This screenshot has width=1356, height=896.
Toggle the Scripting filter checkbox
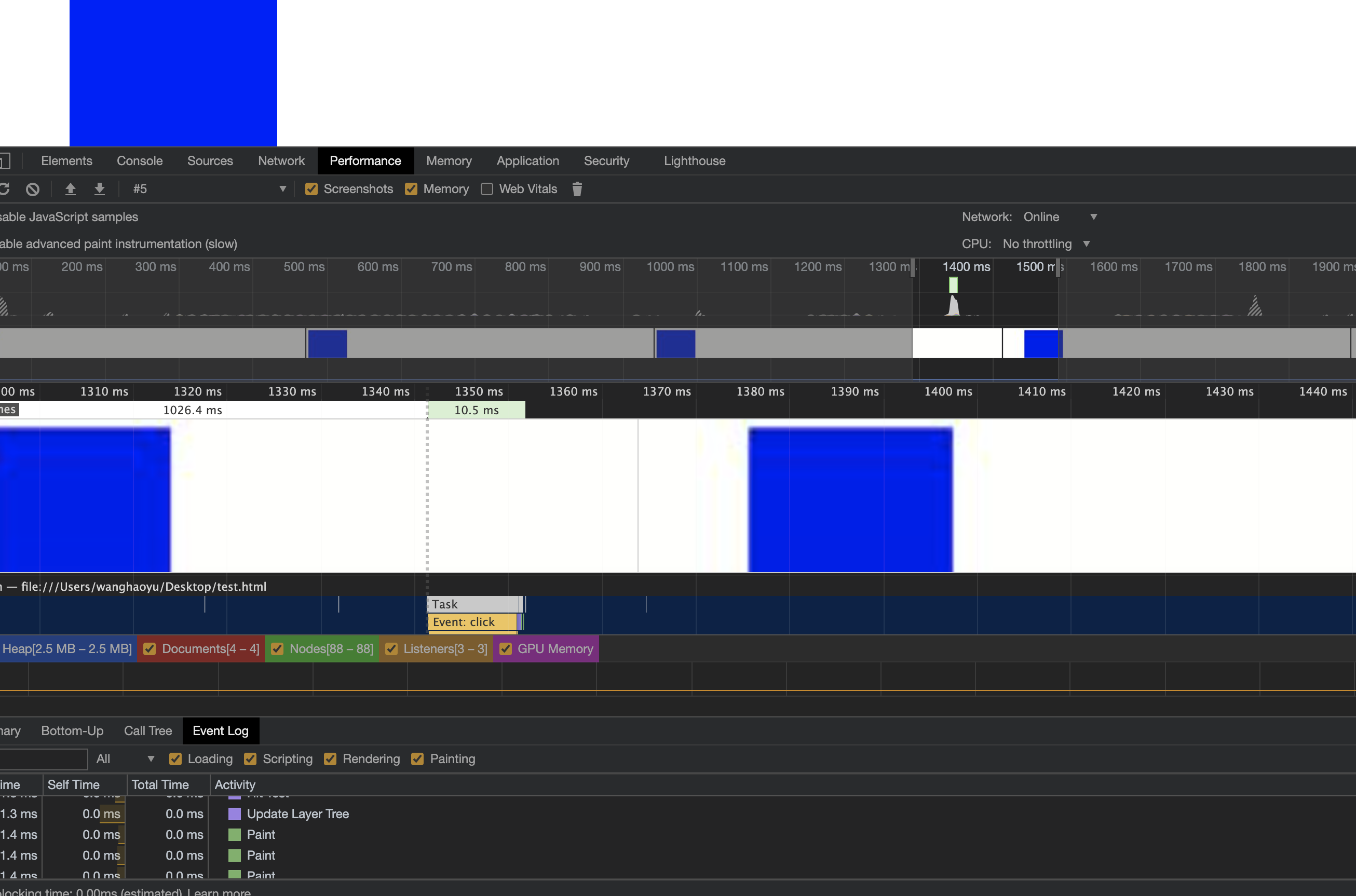pyautogui.click(x=250, y=759)
